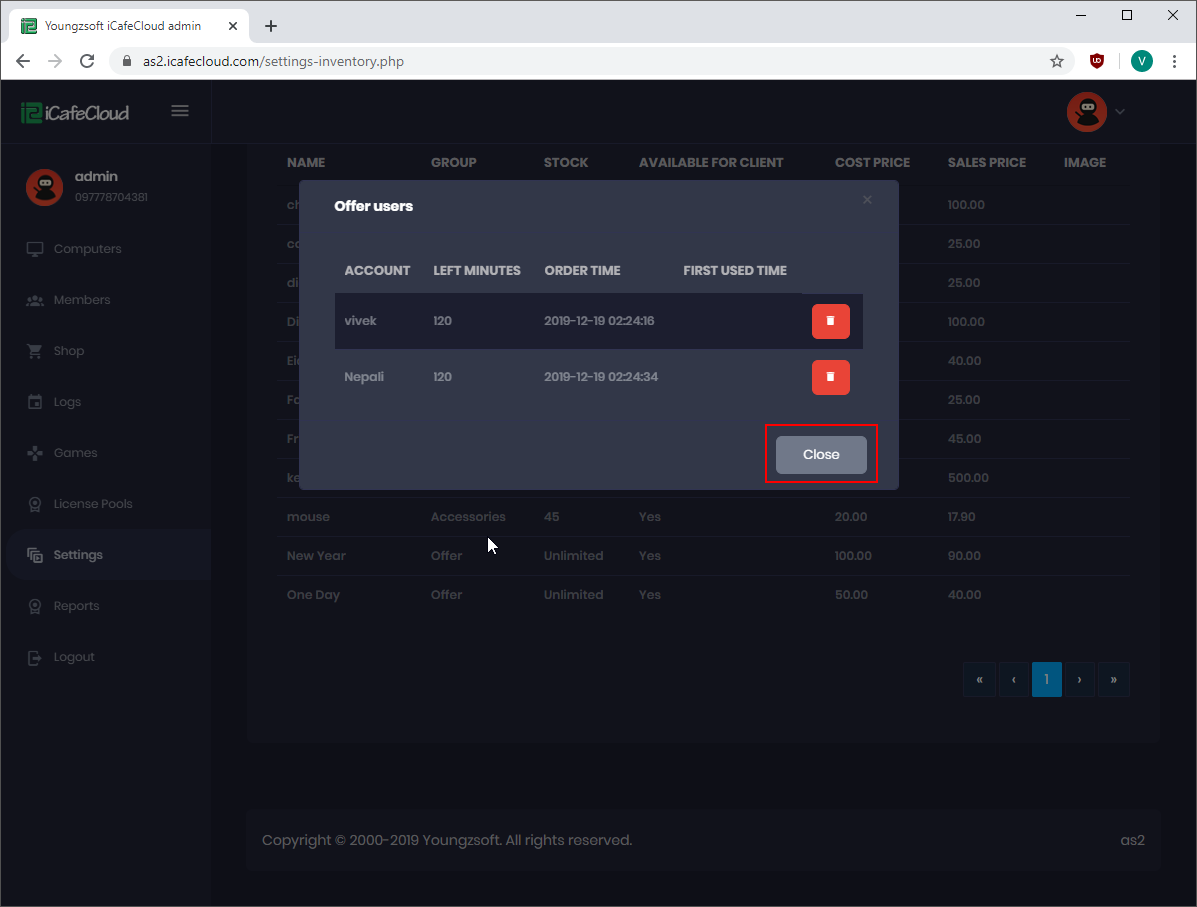Select page 1 in pagination
The height and width of the screenshot is (907, 1197).
1046,680
